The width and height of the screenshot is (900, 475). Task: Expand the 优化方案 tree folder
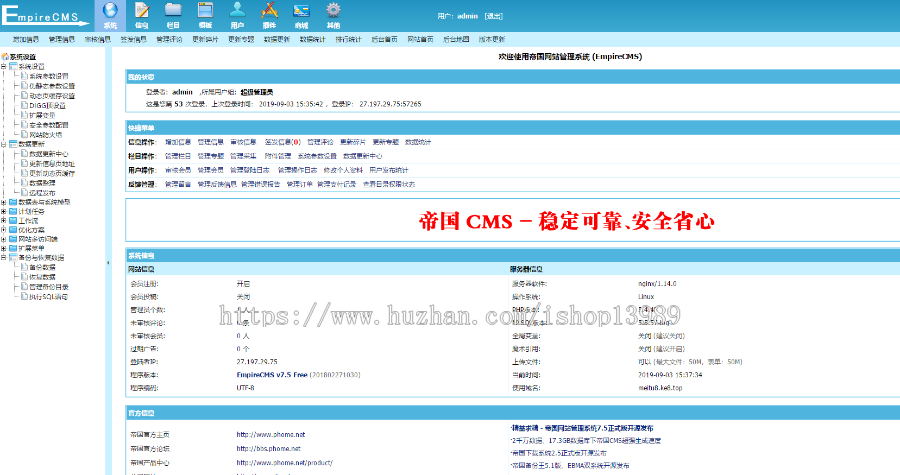pyautogui.click(x=4, y=230)
